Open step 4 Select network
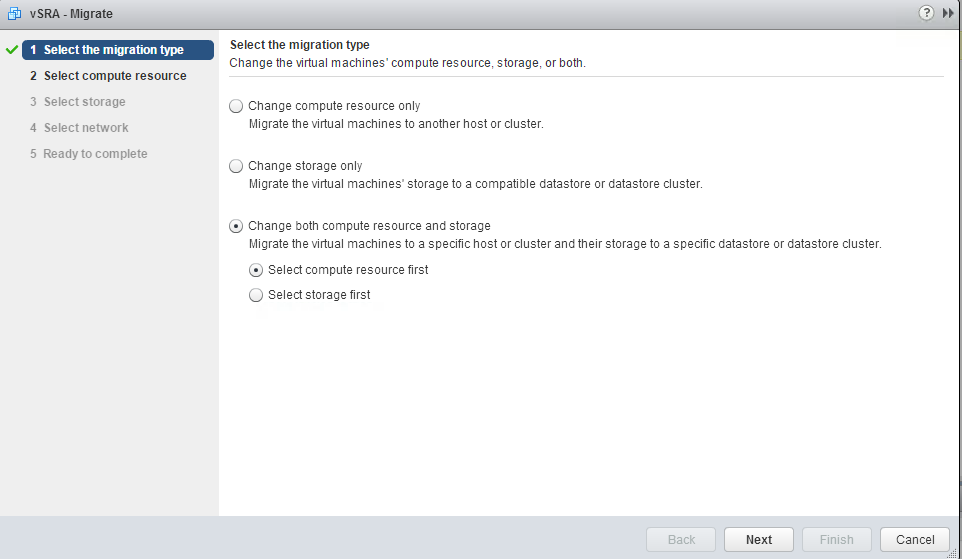This screenshot has width=962, height=559. click(79, 128)
